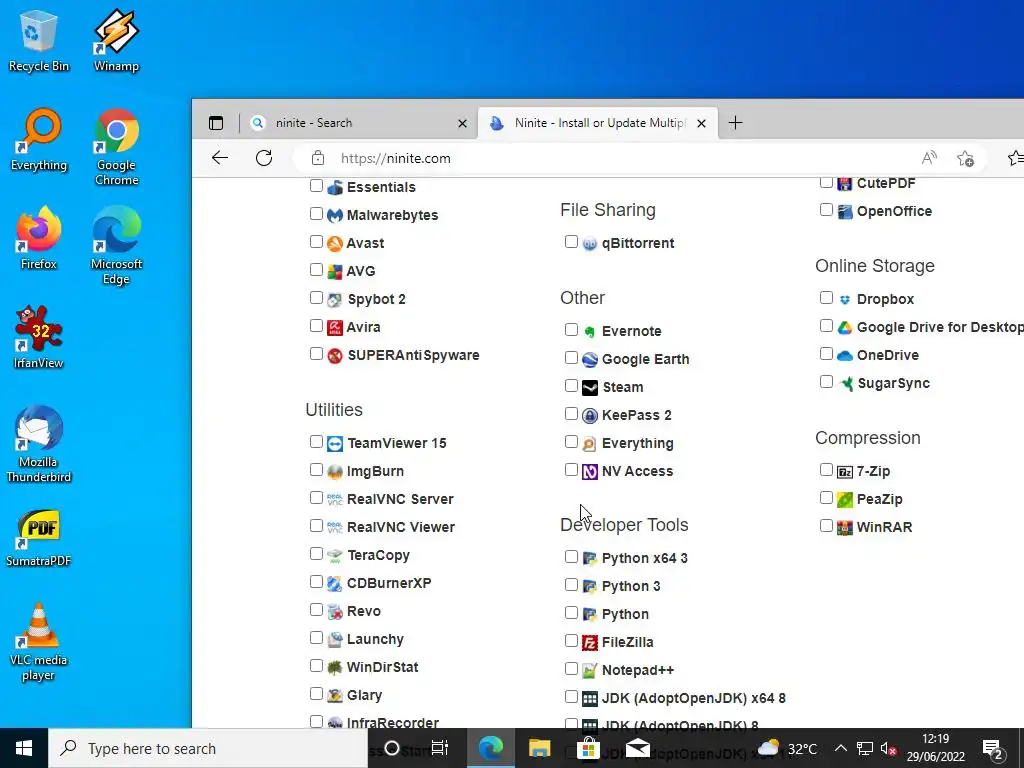Viewport: 1024px width, 768px height.
Task: Click the PeaZip label
Action: click(x=880, y=499)
